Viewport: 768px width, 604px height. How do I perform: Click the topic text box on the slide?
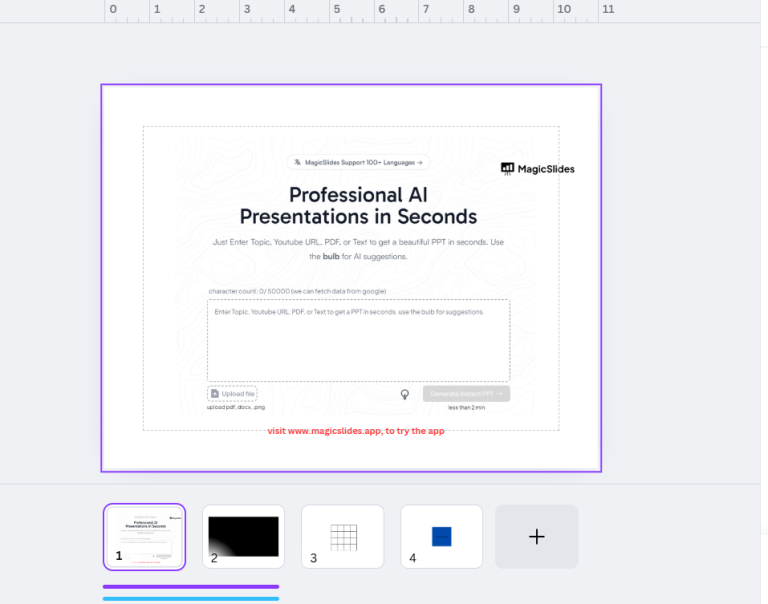point(359,340)
